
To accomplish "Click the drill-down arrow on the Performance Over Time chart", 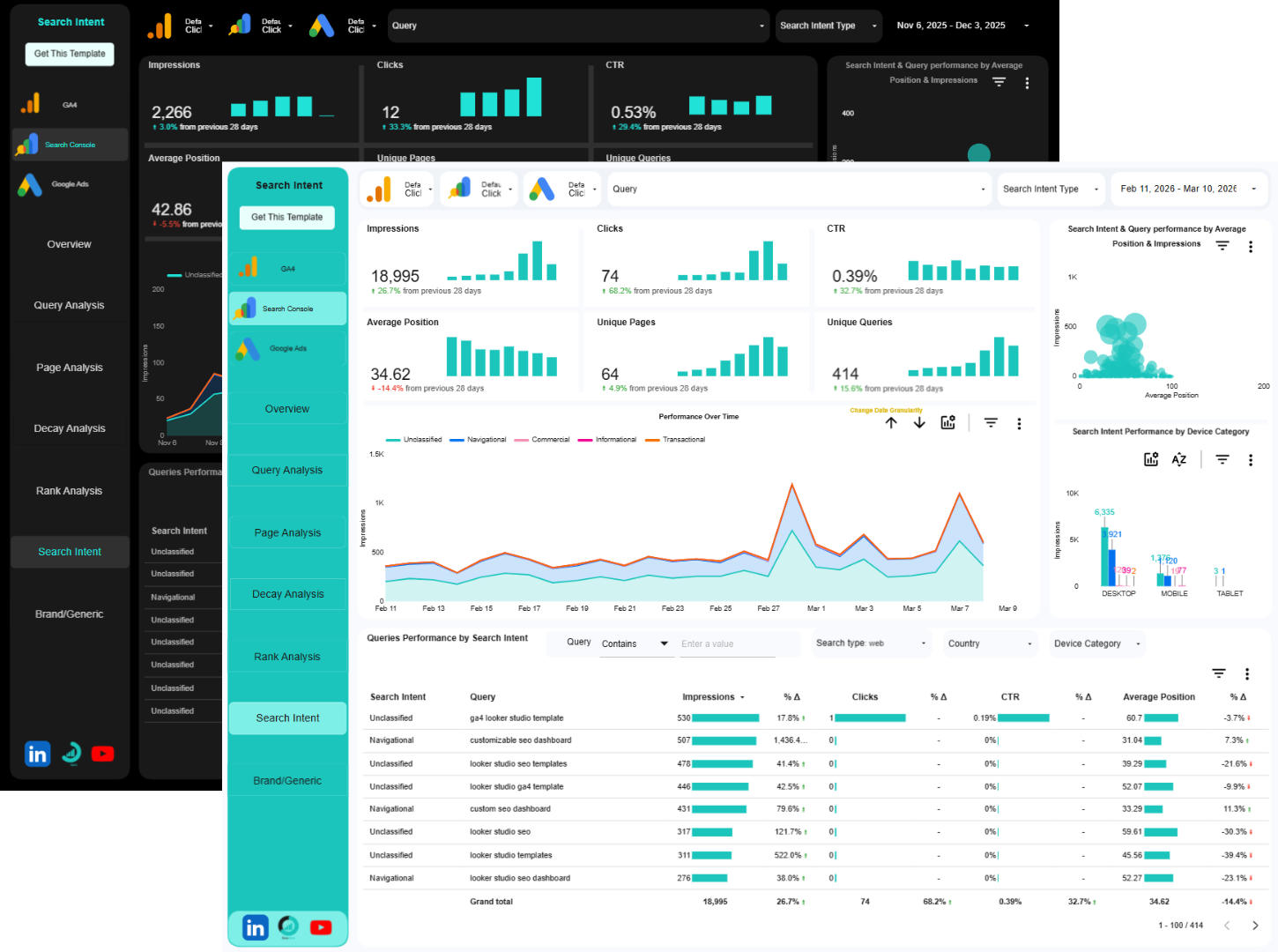I will click(918, 422).
